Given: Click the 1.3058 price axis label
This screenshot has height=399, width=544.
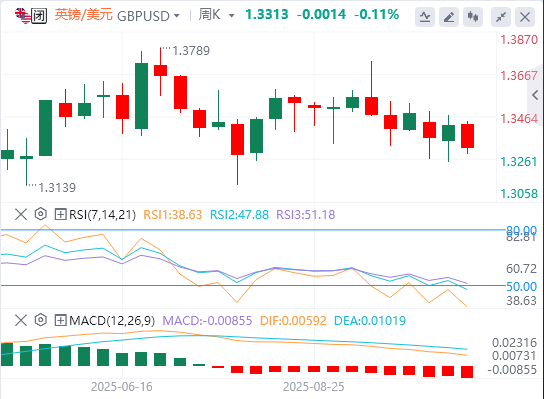Looking at the screenshot, I should [519, 194].
